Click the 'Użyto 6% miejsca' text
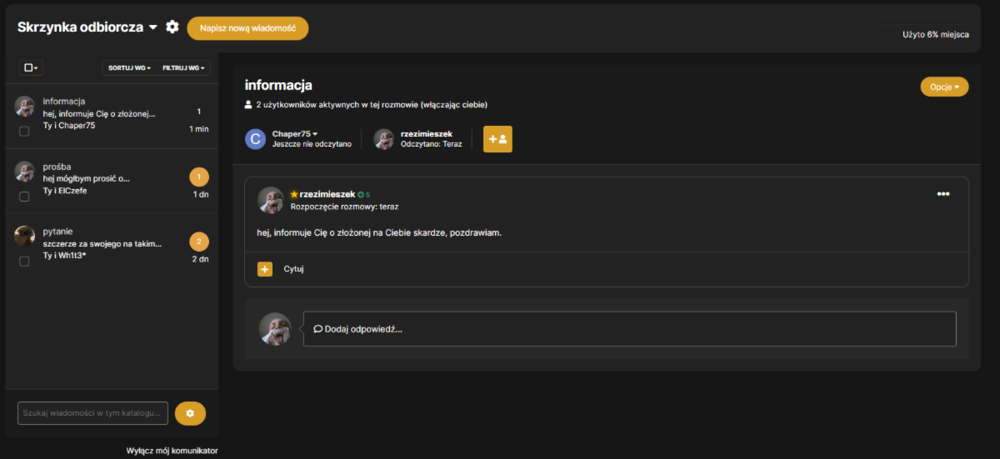Viewport: 1000px width, 459px height. pyautogui.click(x=936, y=34)
